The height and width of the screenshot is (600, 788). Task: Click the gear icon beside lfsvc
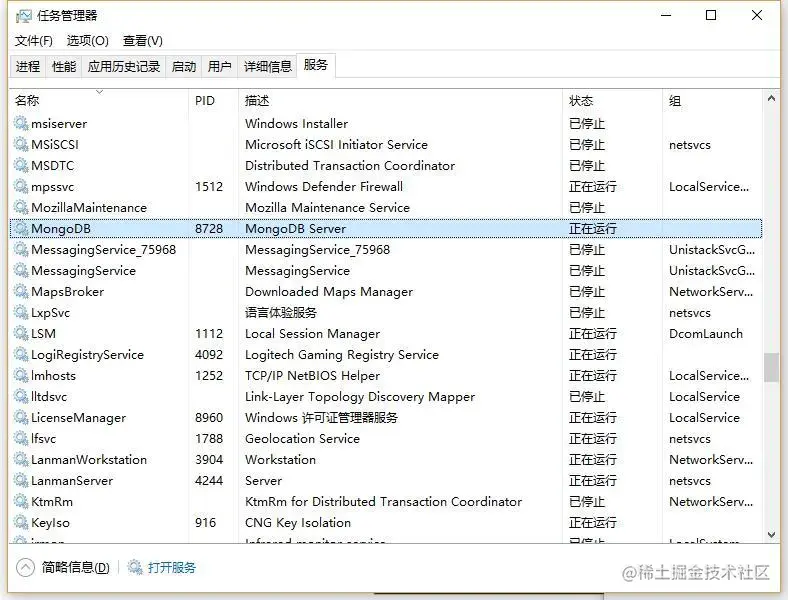(21, 439)
